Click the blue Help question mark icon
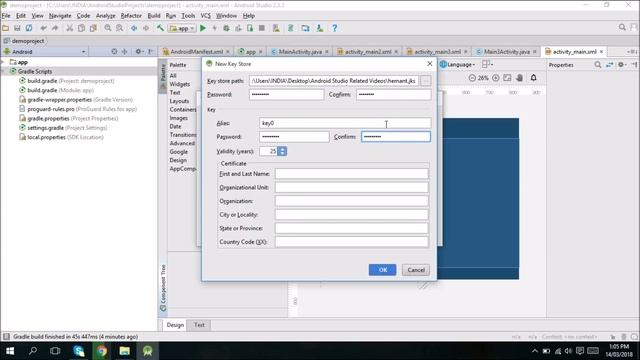Screen dimensions: 640x360 334,28
